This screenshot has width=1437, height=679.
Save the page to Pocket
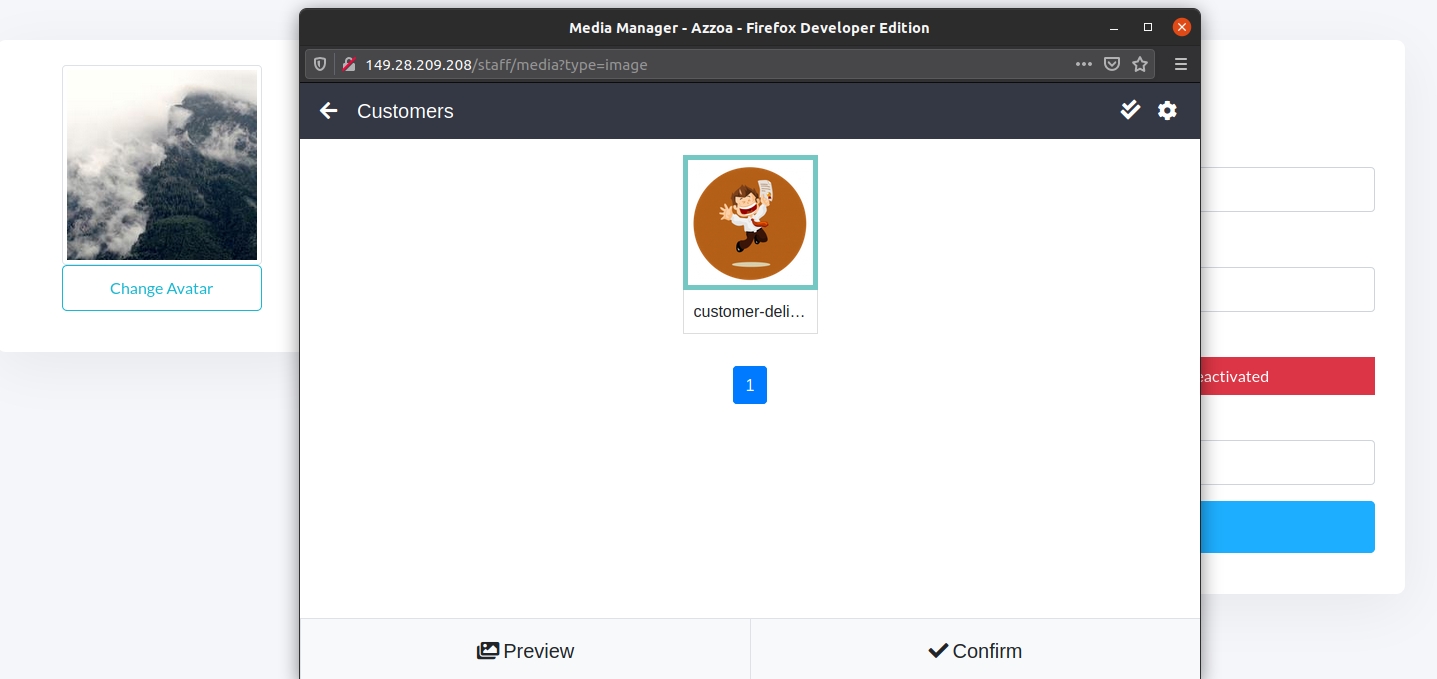[x=1112, y=64]
